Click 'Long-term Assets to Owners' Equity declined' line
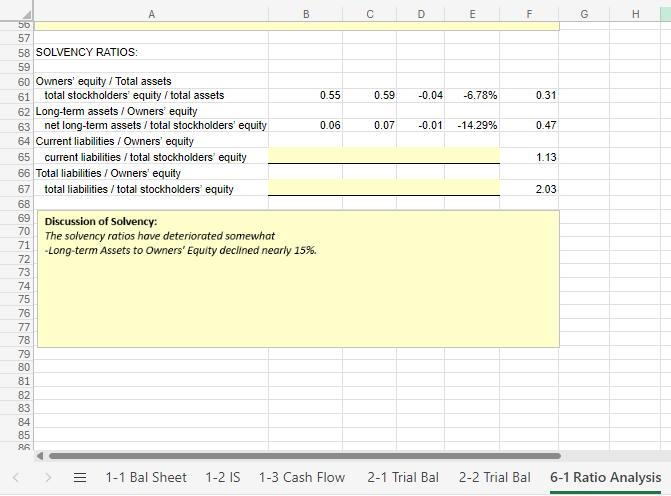671x496 pixels. 181,250
